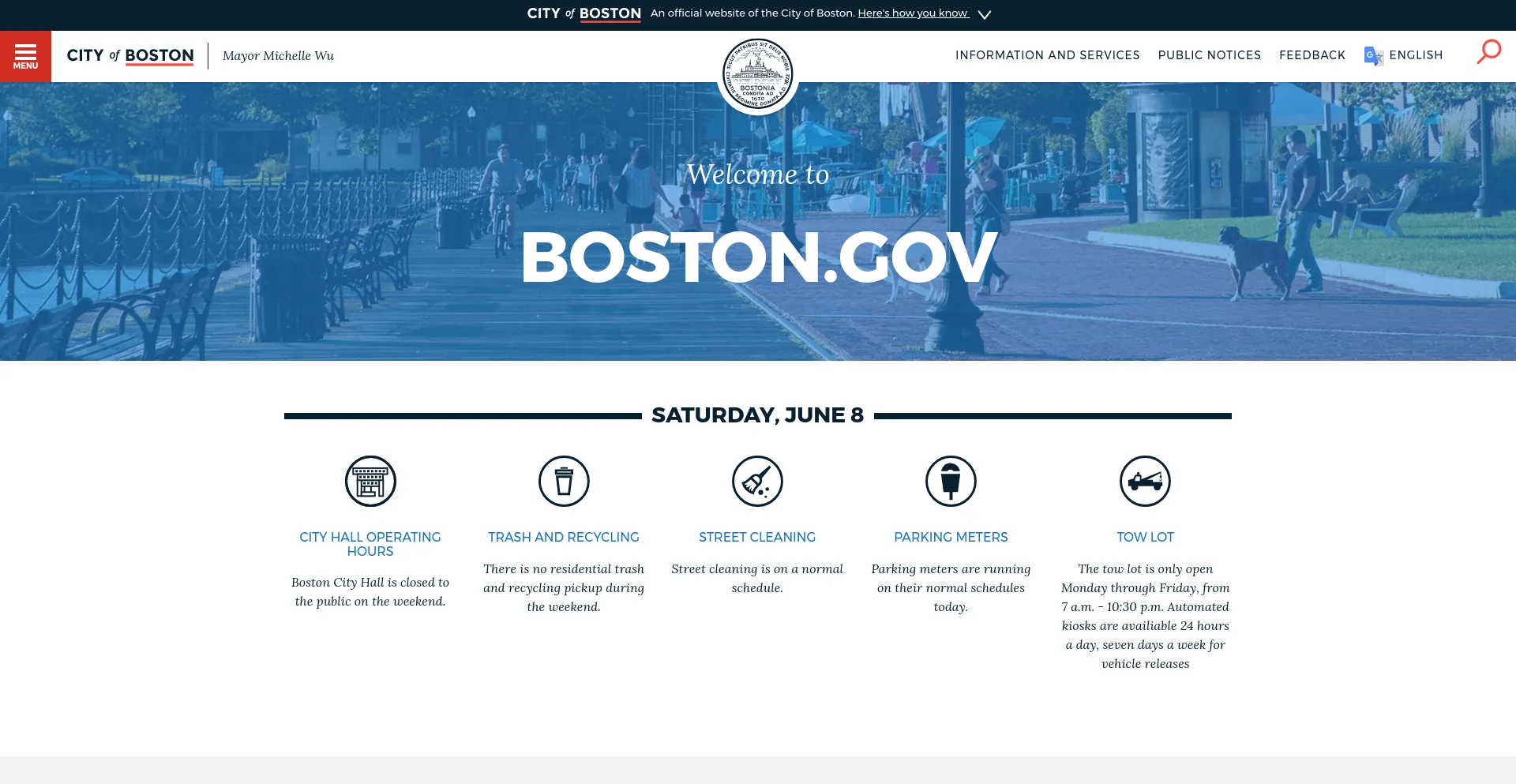The width and height of the screenshot is (1516, 784).
Task: Open the Tow Lot link
Action: [x=1145, y=537]
